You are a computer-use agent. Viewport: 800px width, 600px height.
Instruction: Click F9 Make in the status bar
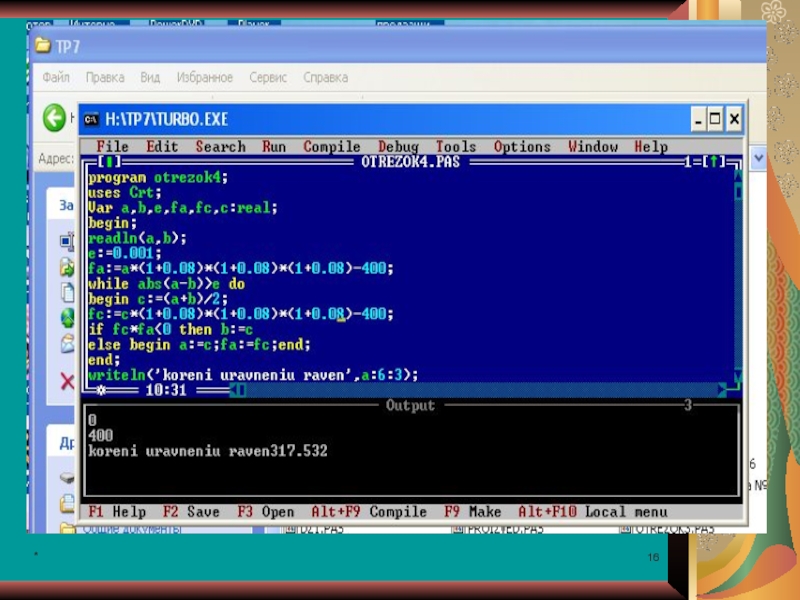472,512
